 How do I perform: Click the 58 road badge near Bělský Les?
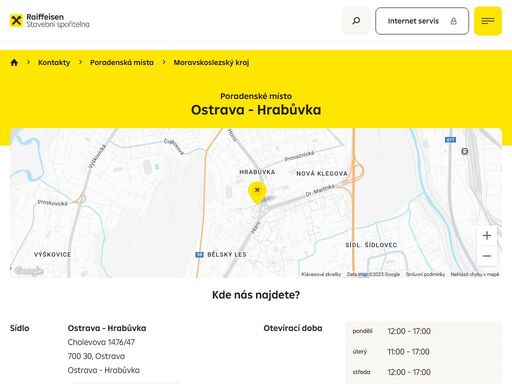tap(199, 255)
